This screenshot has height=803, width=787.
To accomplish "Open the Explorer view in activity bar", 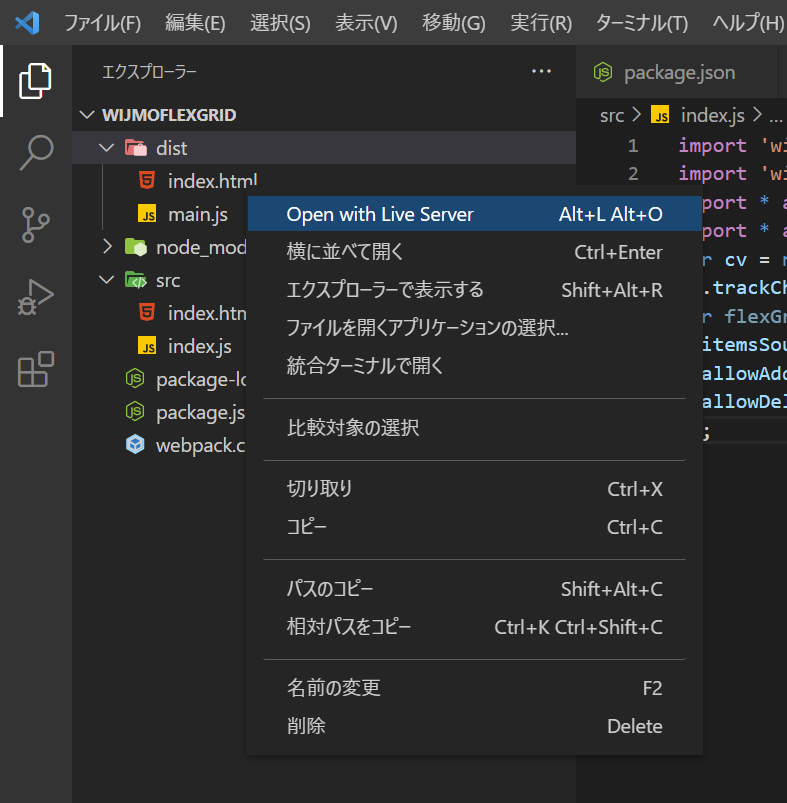I will point(35,81).
